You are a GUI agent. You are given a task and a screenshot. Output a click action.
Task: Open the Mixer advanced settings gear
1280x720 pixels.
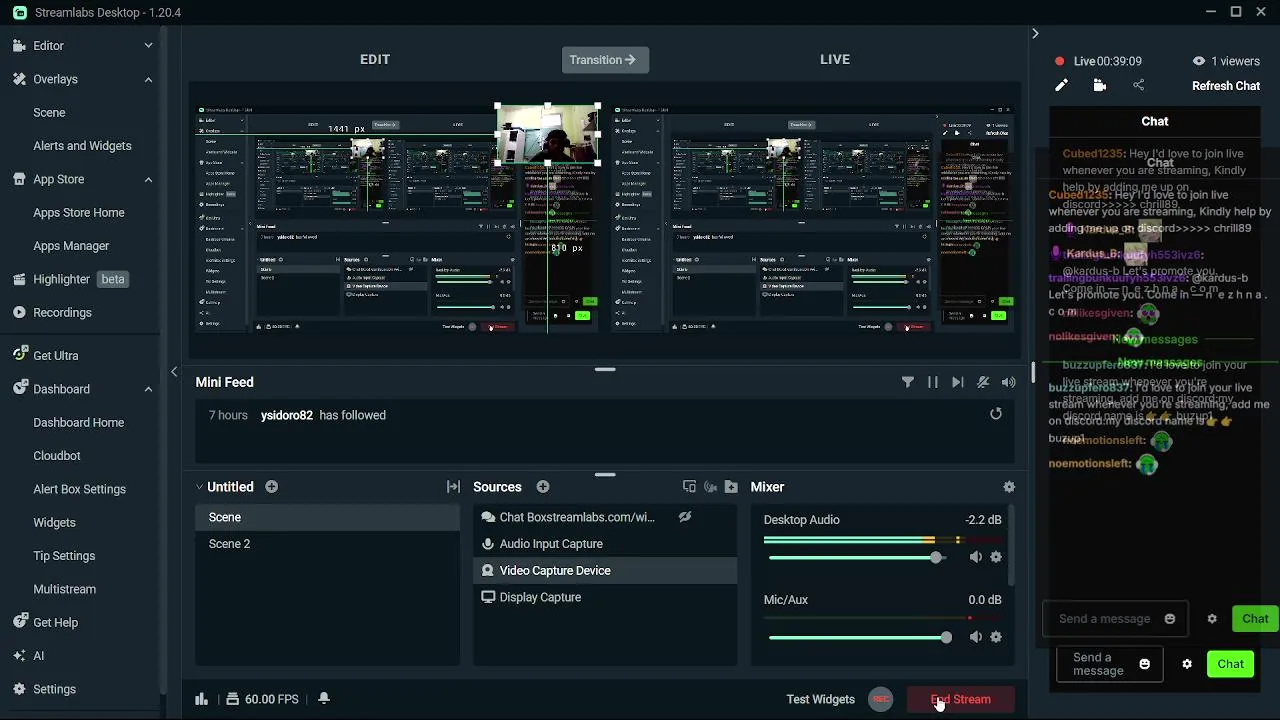(x=1009, y=487)
